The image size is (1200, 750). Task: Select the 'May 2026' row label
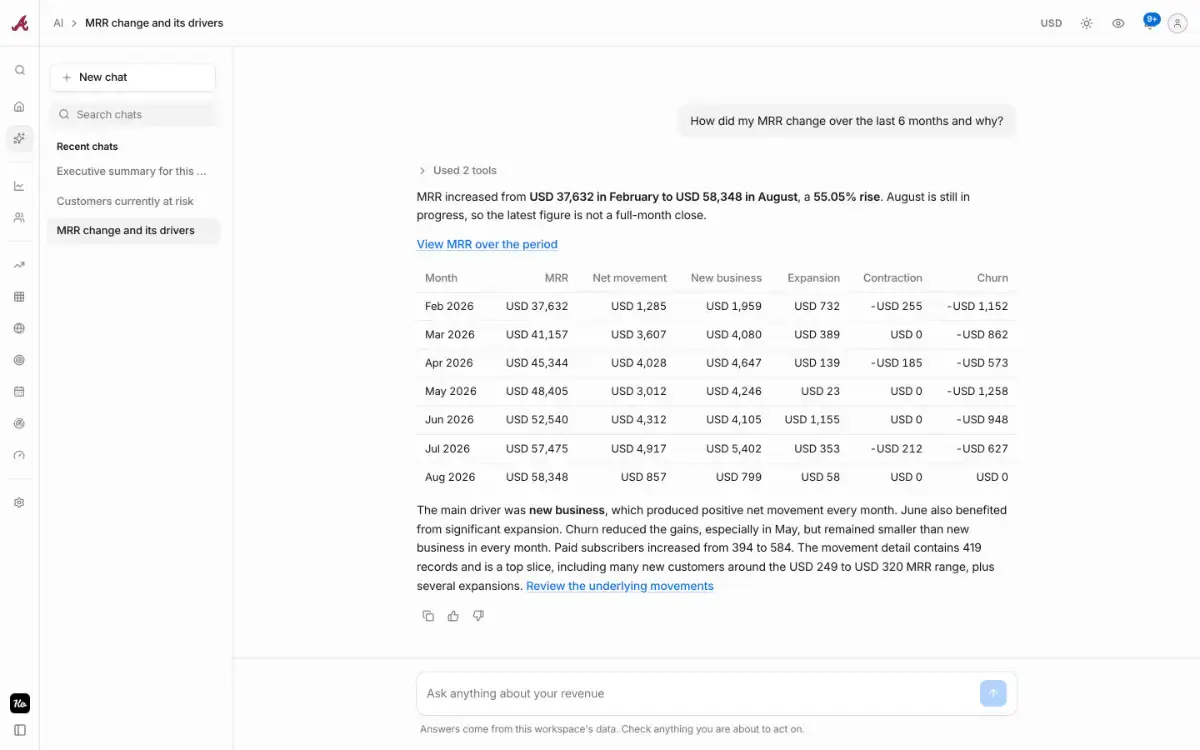[451, 391]
